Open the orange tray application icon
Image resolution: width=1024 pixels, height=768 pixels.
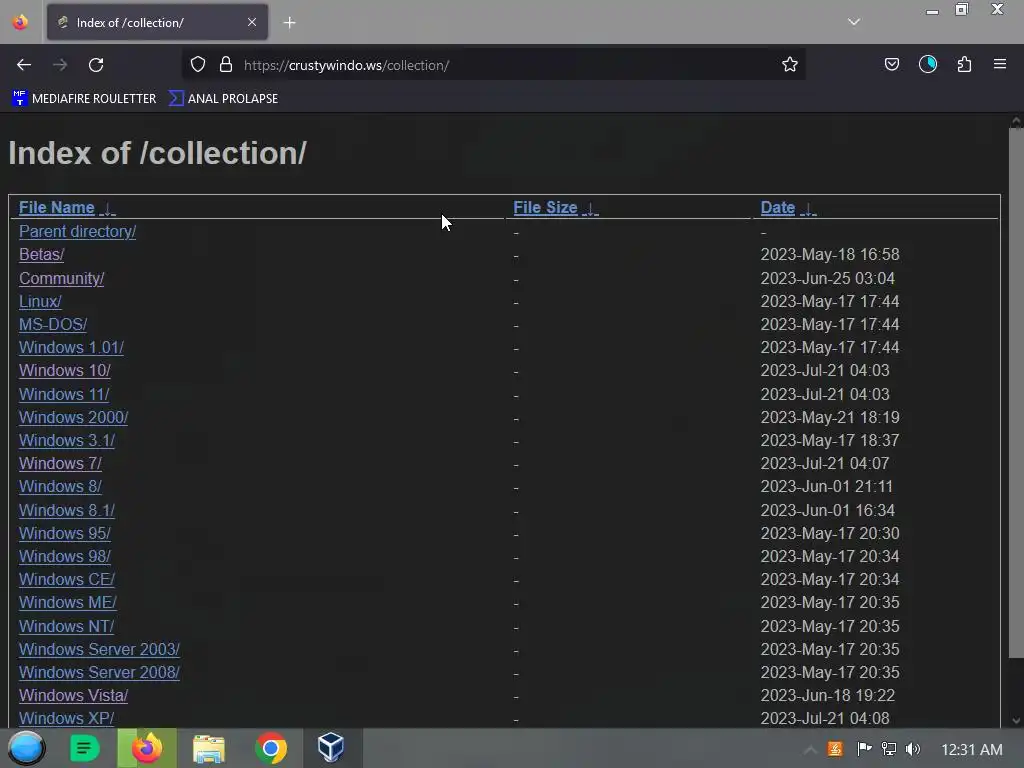[835, 749]
